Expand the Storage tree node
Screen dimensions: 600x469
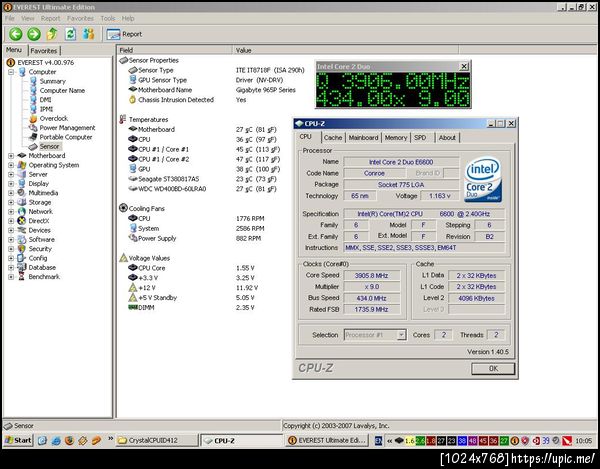pos(10,202)
